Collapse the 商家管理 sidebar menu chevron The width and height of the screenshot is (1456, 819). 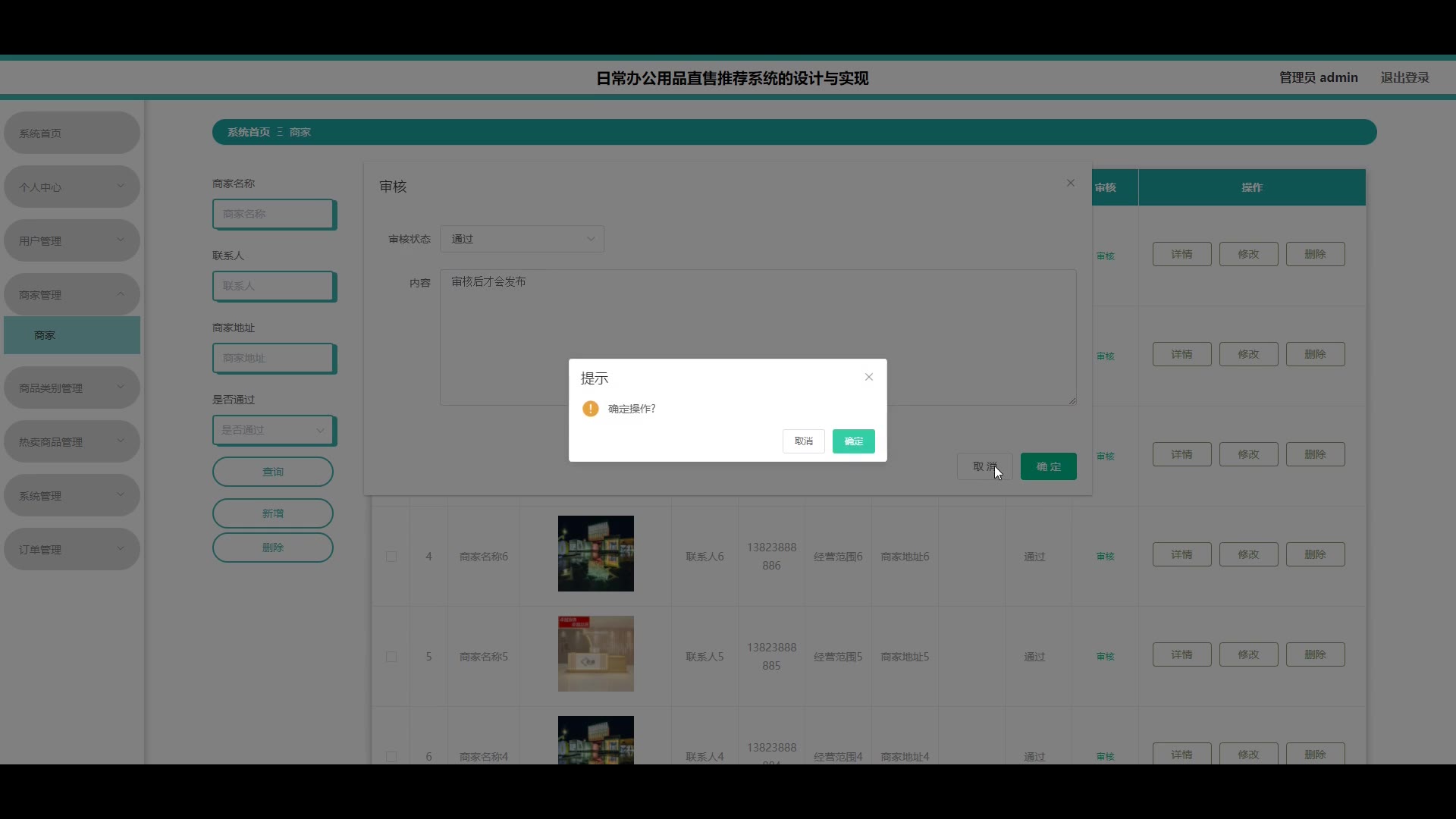(x=121, y=294)
